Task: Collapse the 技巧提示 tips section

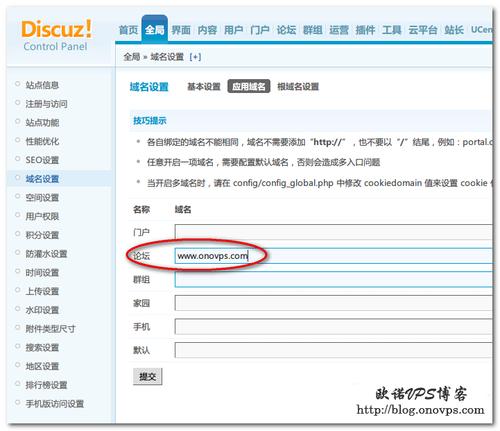Action: pos(150,121)
